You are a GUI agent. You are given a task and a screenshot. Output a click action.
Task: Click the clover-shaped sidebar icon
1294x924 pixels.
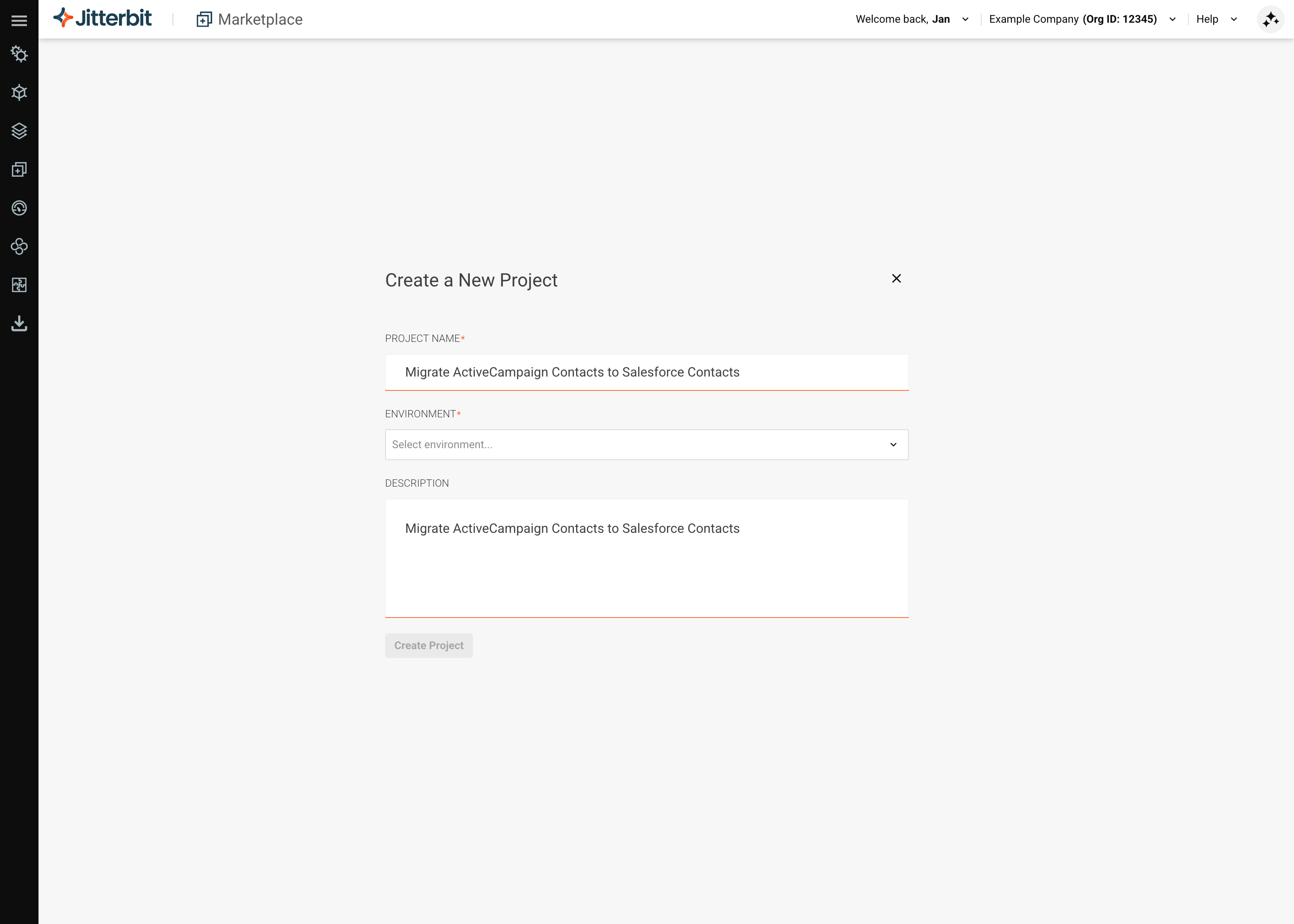(x=19, y=246)
